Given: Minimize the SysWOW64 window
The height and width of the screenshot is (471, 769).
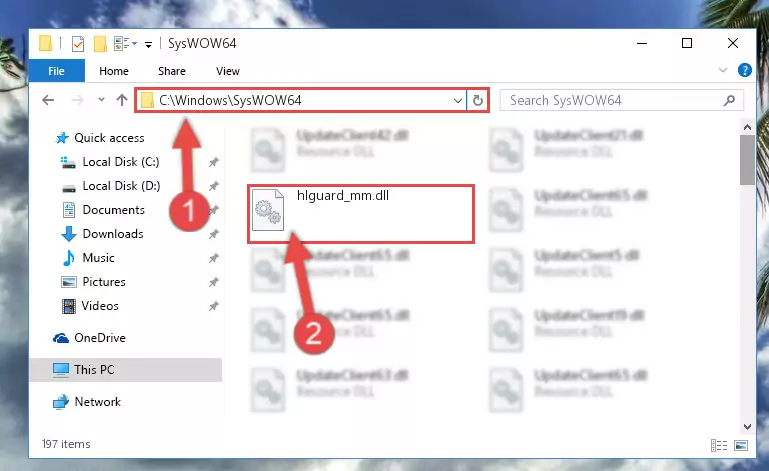Looking at the screenshot, I should coord(641,43).
